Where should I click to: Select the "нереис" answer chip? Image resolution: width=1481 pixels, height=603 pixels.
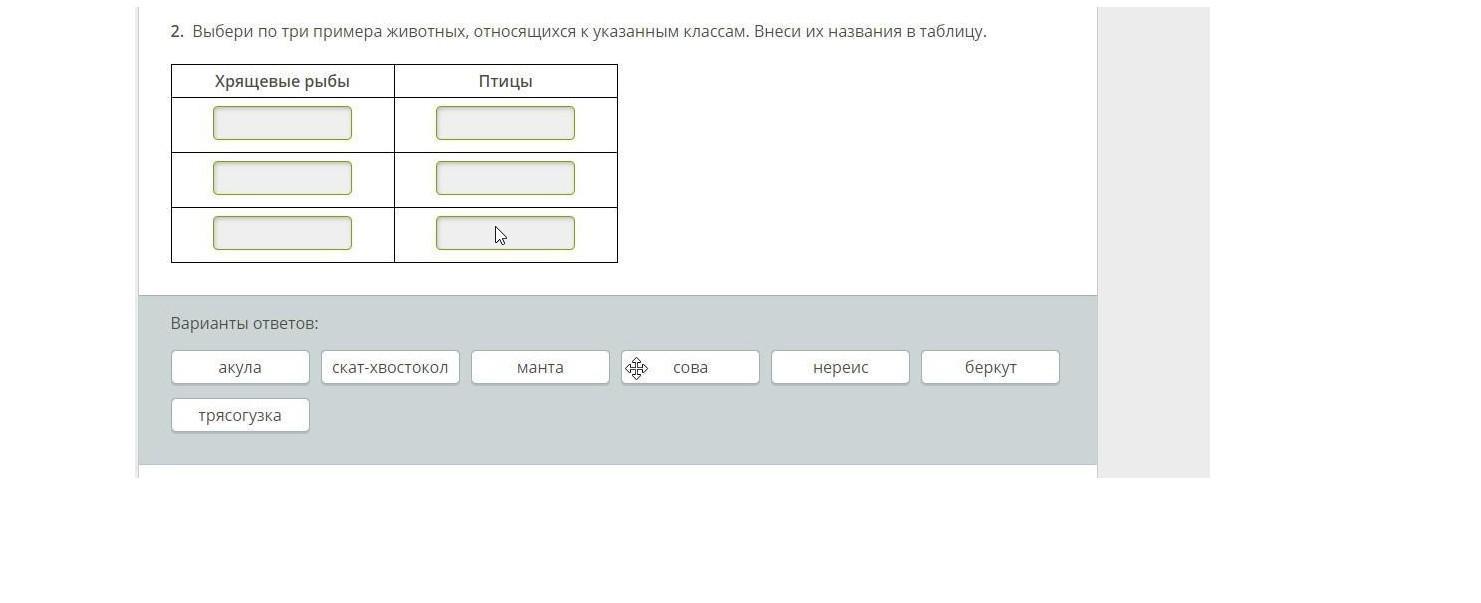[840, 367]
